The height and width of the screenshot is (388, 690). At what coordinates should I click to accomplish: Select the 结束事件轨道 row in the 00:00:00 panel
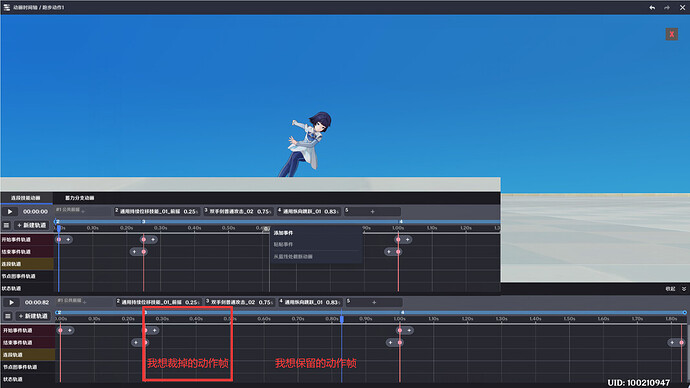click(x=27, y=252)
